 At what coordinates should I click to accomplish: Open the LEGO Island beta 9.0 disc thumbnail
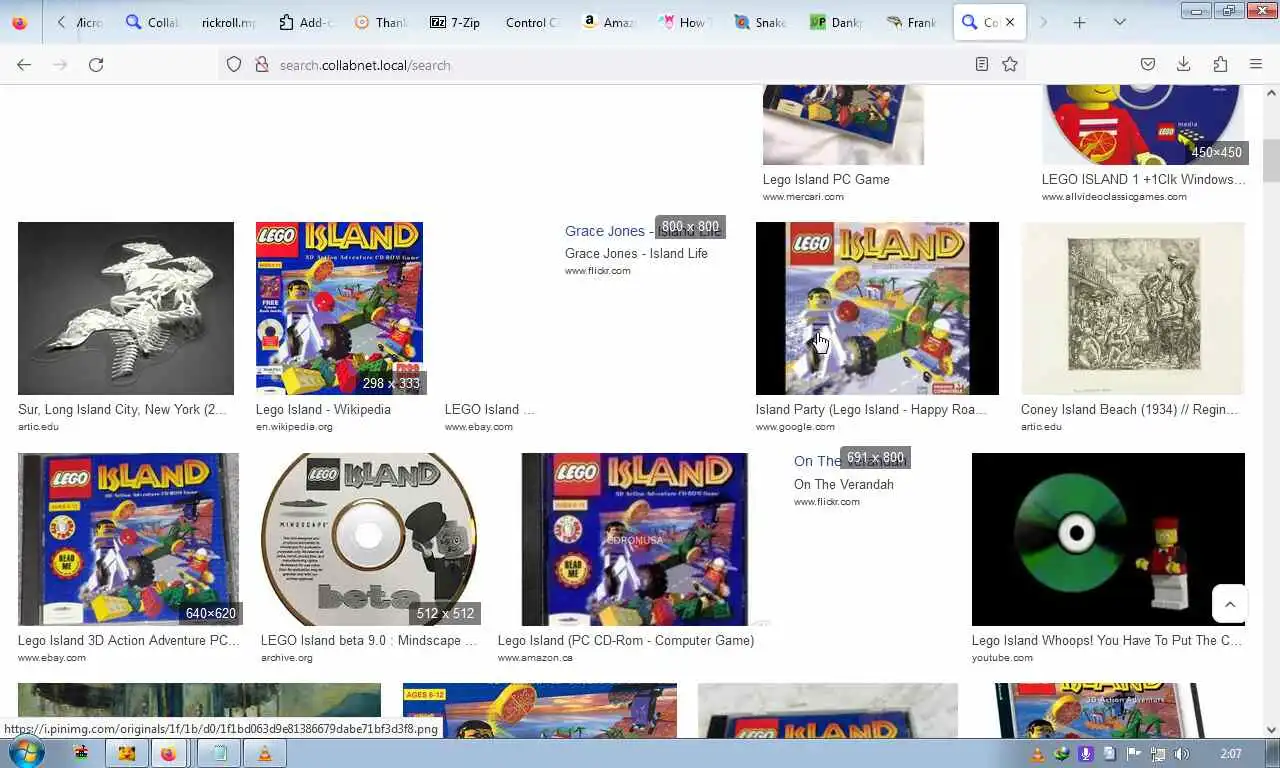click(x=369, y=539)
